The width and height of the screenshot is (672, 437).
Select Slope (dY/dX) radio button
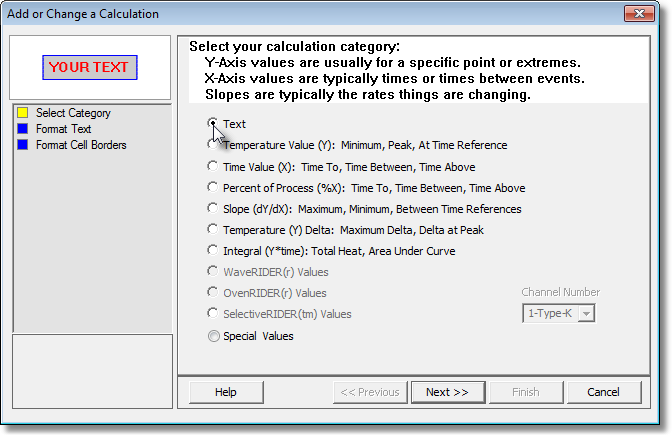[213, 208]
